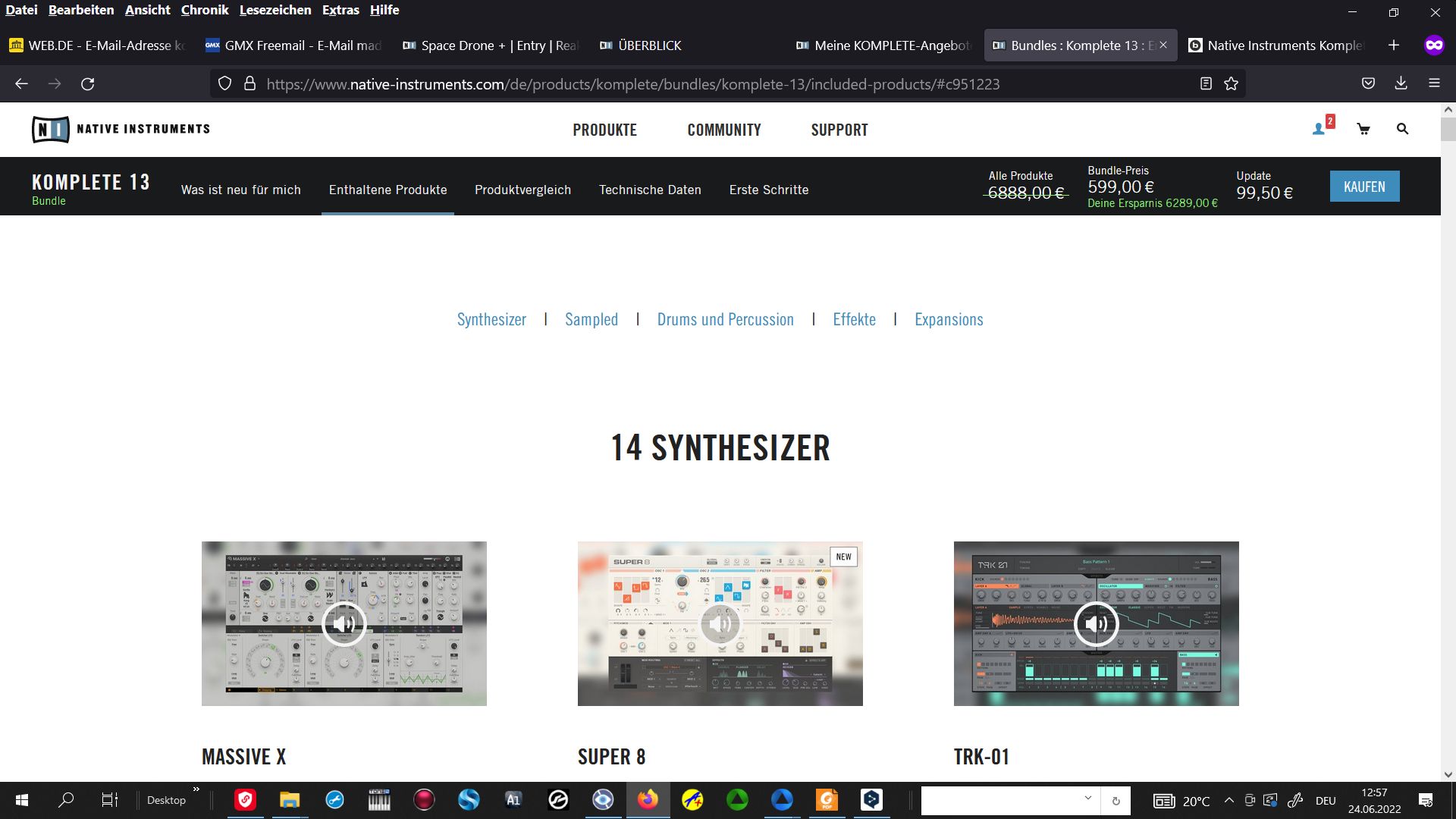Click the Firefox taskbar icon

(x=648, y=800)
